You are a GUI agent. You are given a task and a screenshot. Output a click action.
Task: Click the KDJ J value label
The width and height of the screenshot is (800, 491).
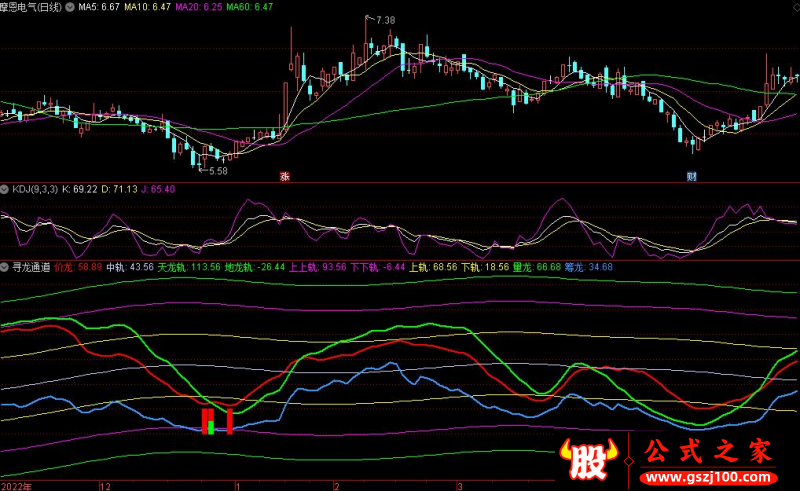pyautogui.click(x=158, y=188)
